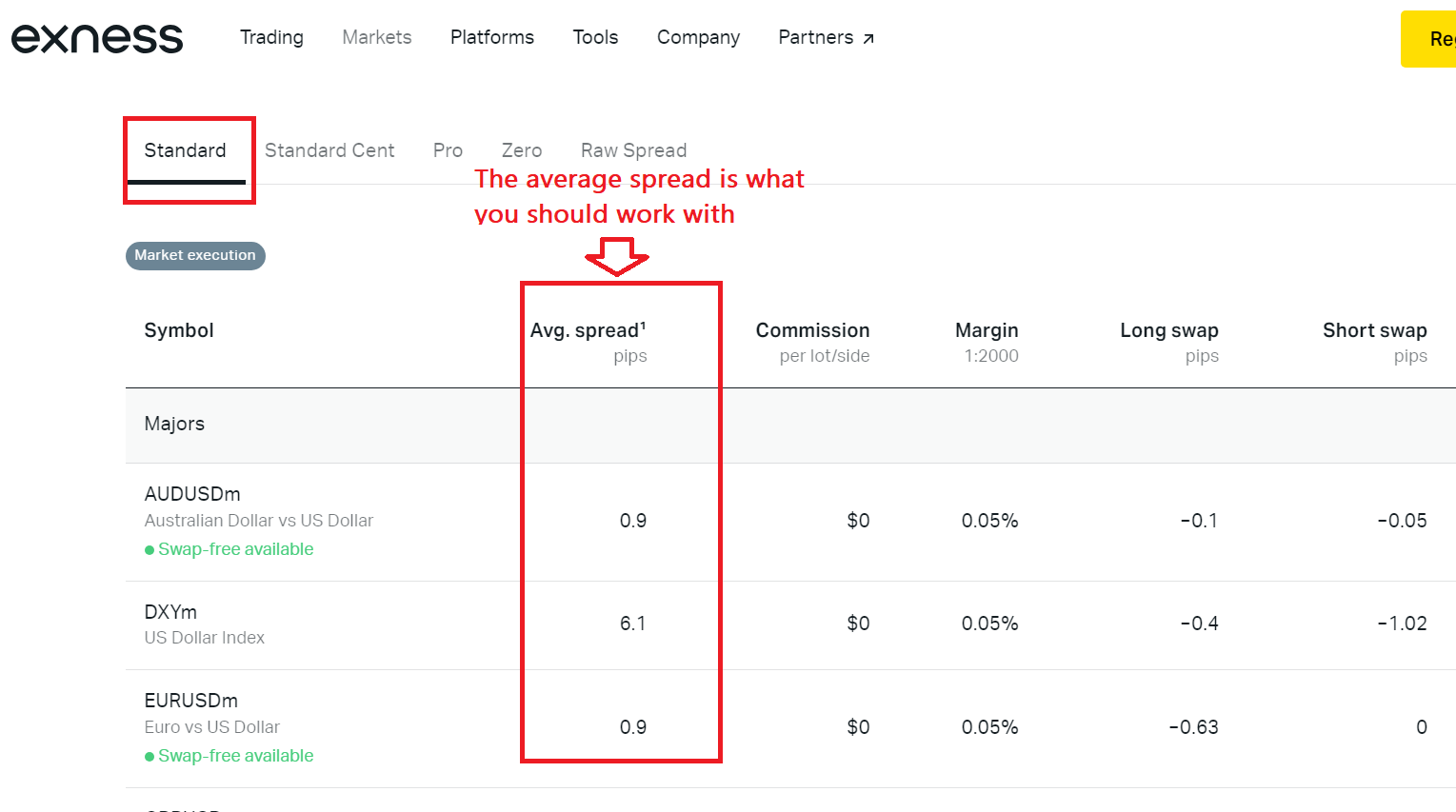This screenshot has height=812, width=1456.
Task: Select the DXYm US Dollar Index row
Action: pyautogui.click(x=171, y=612)
